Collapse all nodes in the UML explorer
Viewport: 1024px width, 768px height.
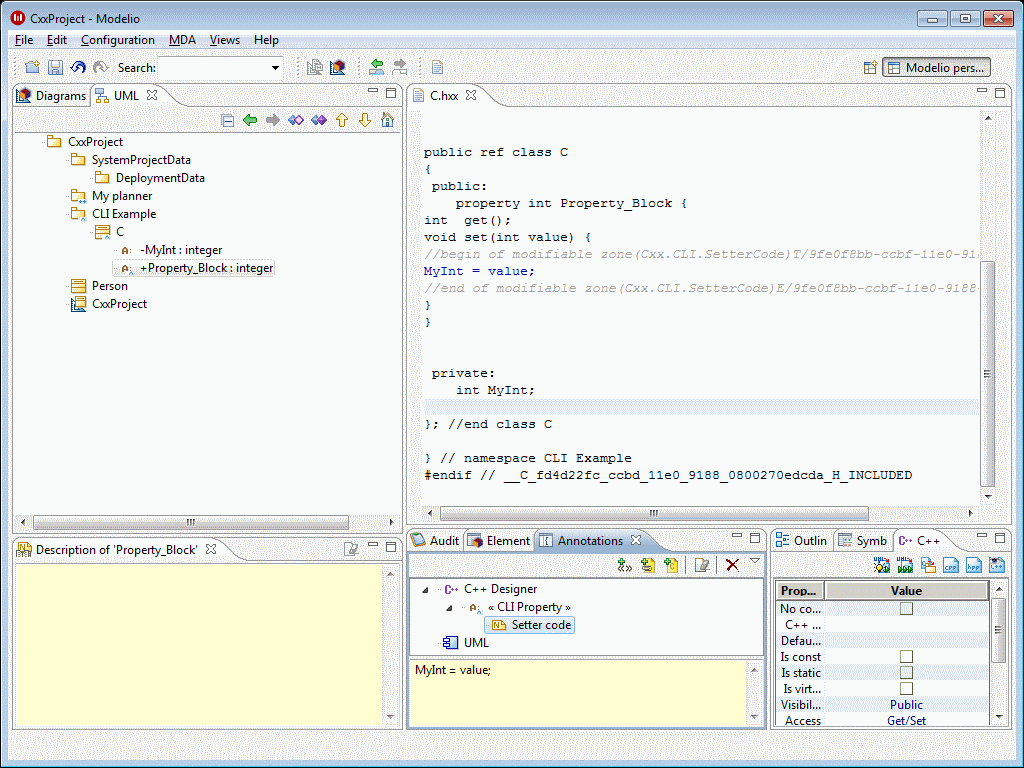(227, 120)
